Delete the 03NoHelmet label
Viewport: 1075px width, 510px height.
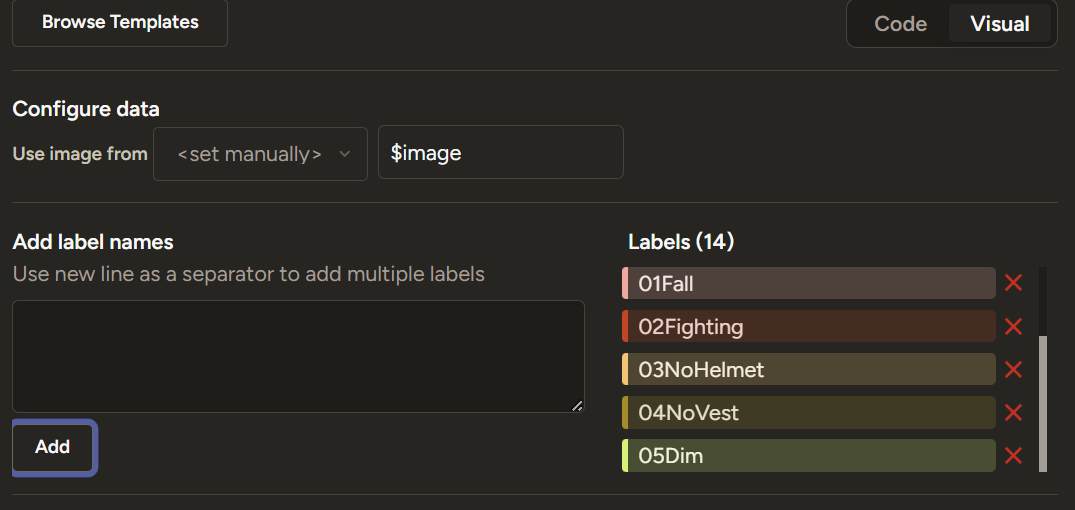(1013, 369)
